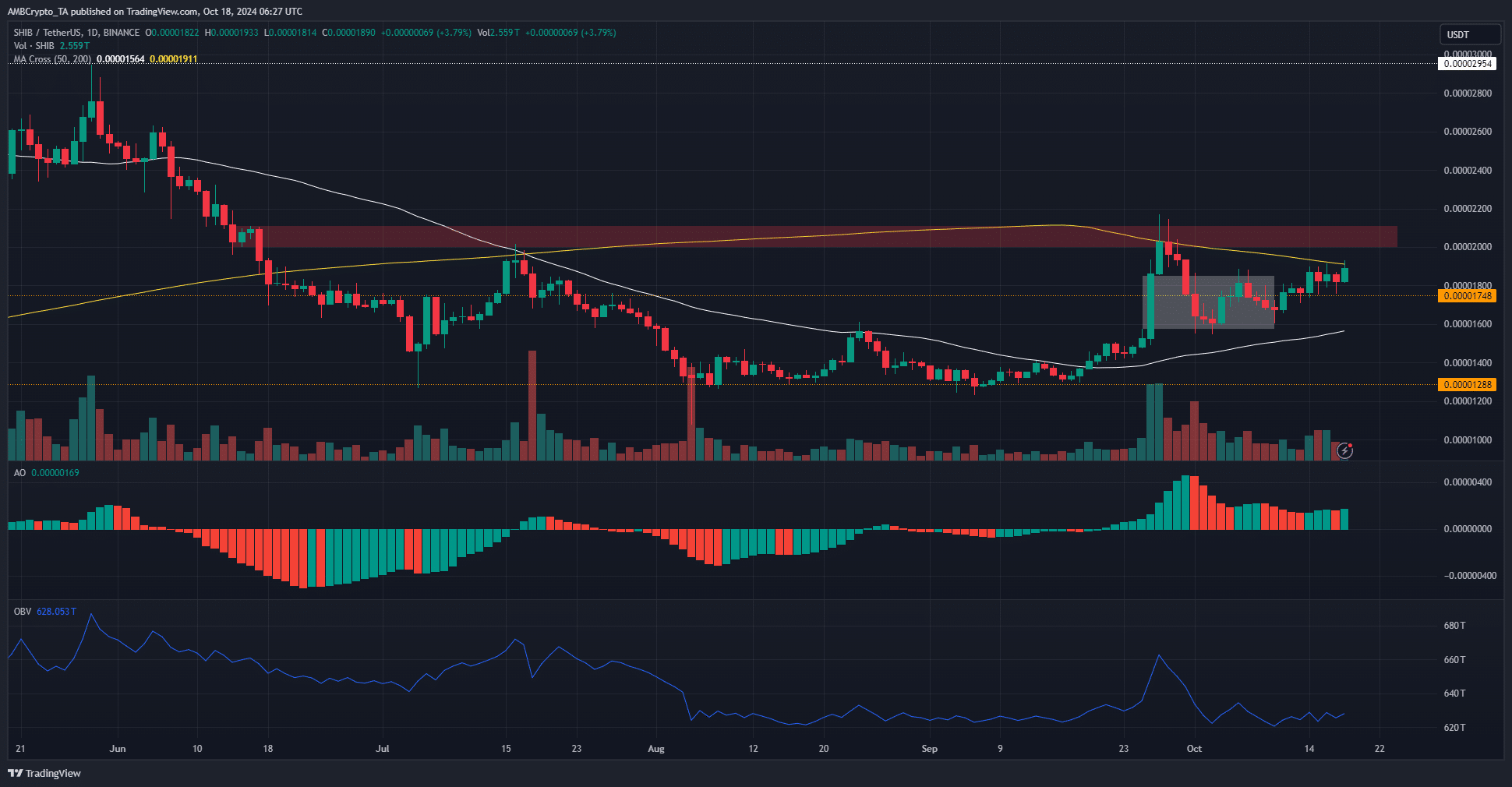The image size is (1512, 787).
Task: Click the Oct date label
Action: 1194,749
